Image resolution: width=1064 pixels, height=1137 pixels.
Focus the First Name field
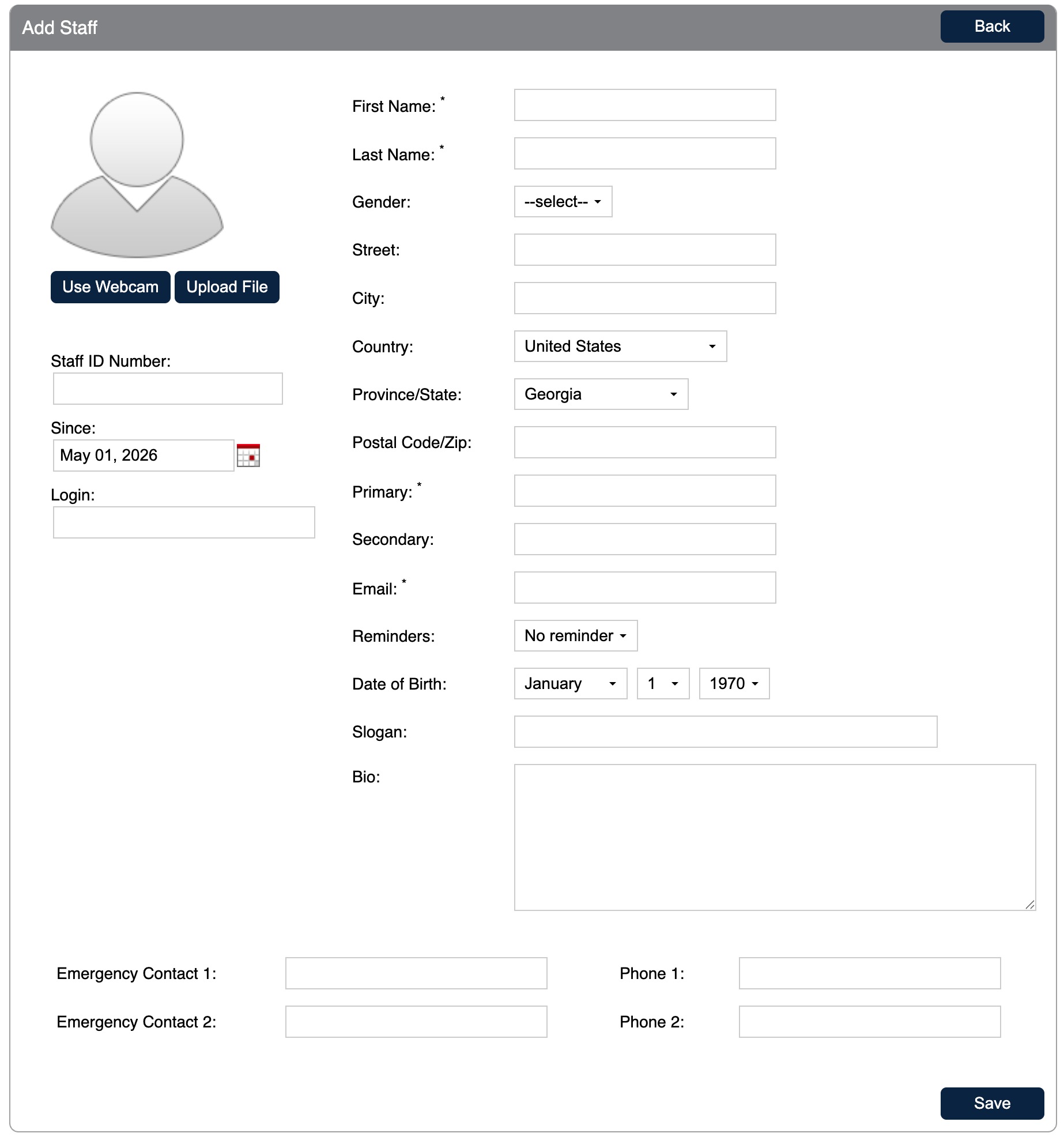coord(645,105)
